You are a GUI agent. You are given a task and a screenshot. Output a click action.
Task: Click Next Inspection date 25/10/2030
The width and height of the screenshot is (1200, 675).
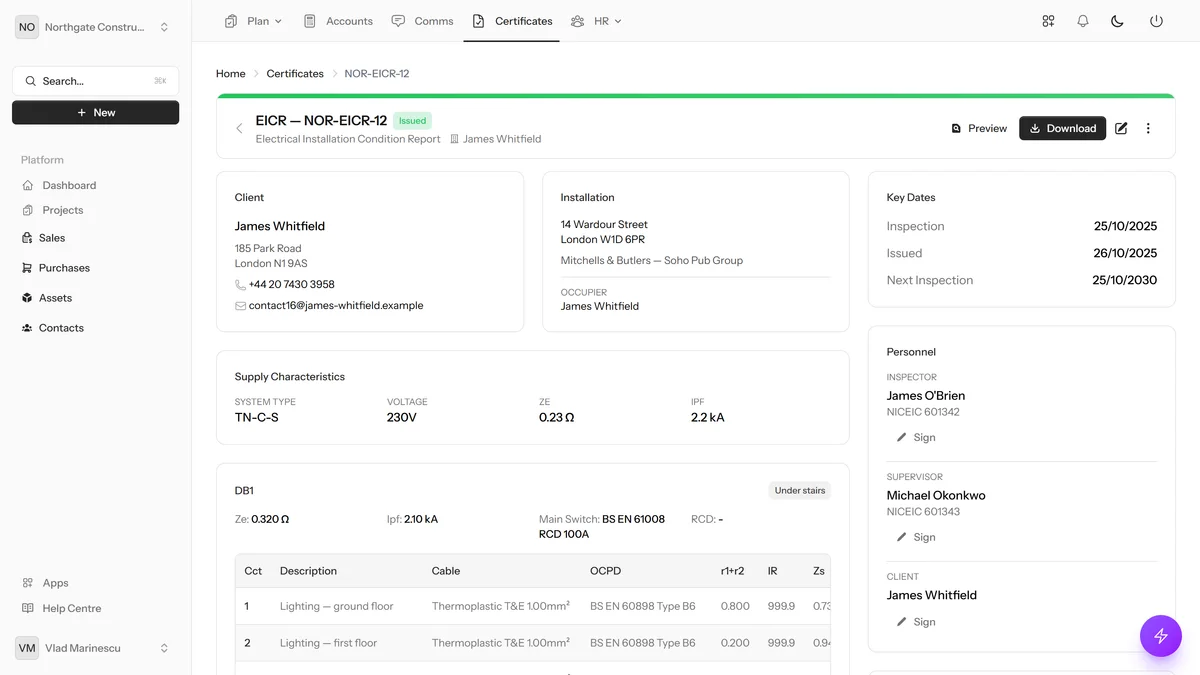click(x=1125, y=280)
